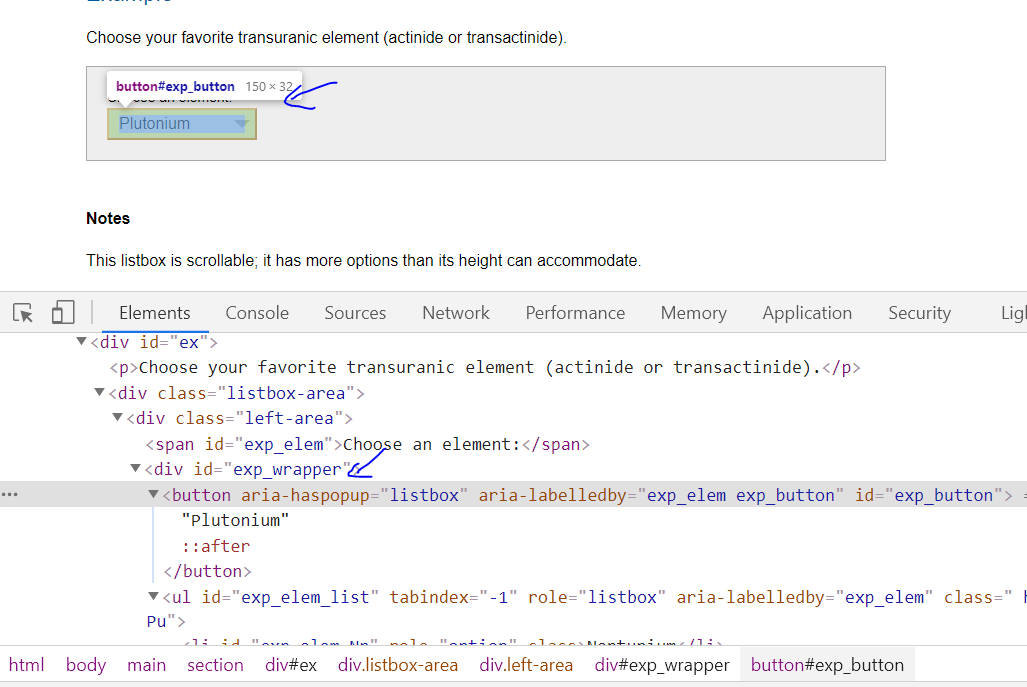Select body in the breadcrumb bar
1027x687 pixels.
click(86, 664)
